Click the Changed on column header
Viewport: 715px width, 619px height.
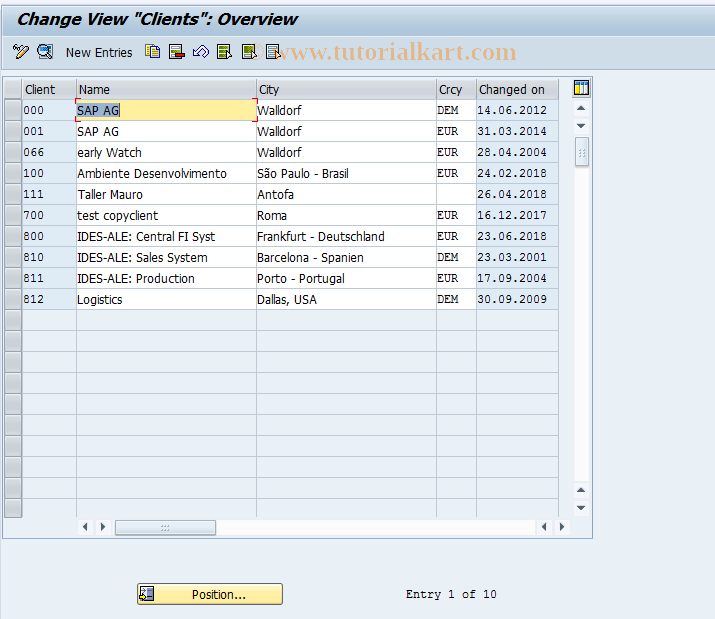[517, 89]
